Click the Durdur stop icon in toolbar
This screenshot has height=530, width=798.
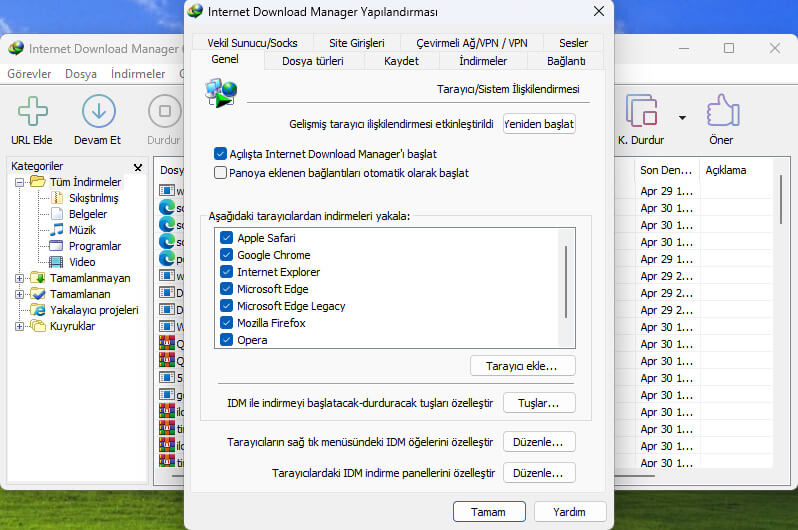[164, 111]
